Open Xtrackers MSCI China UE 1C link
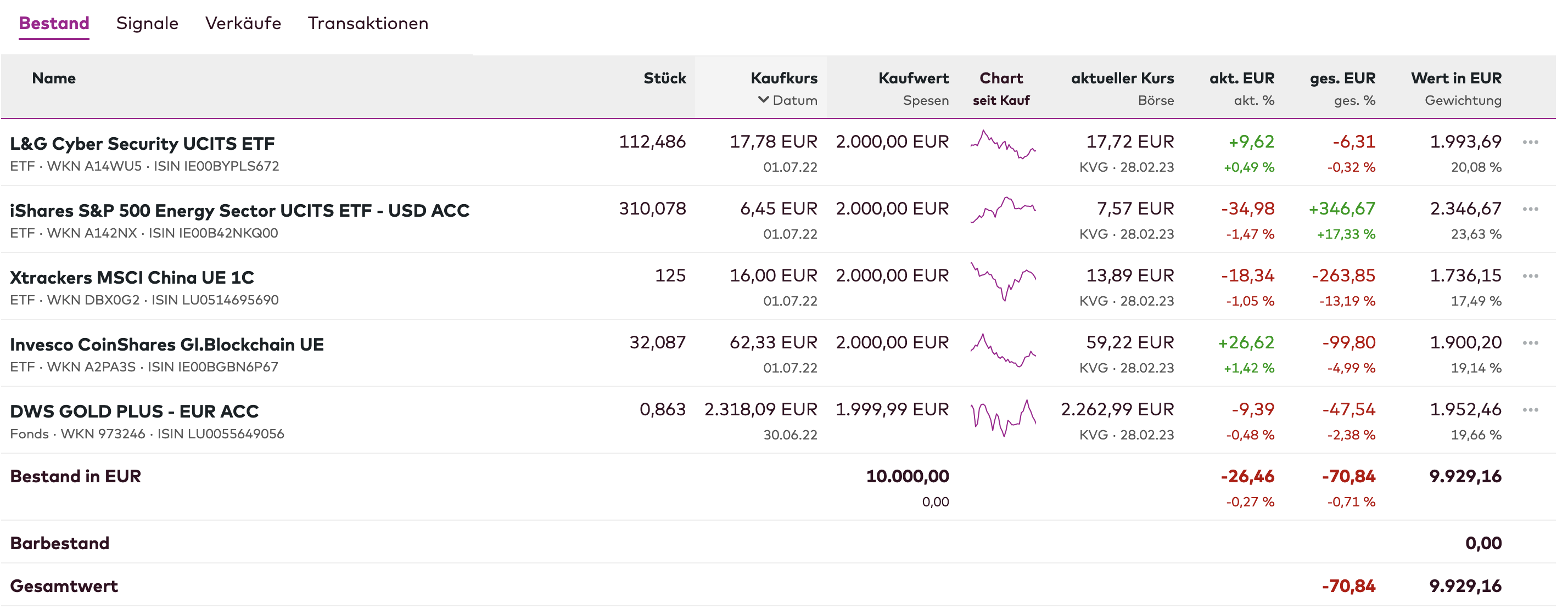This screenshot has width=1568, height=609. [132, 278]
